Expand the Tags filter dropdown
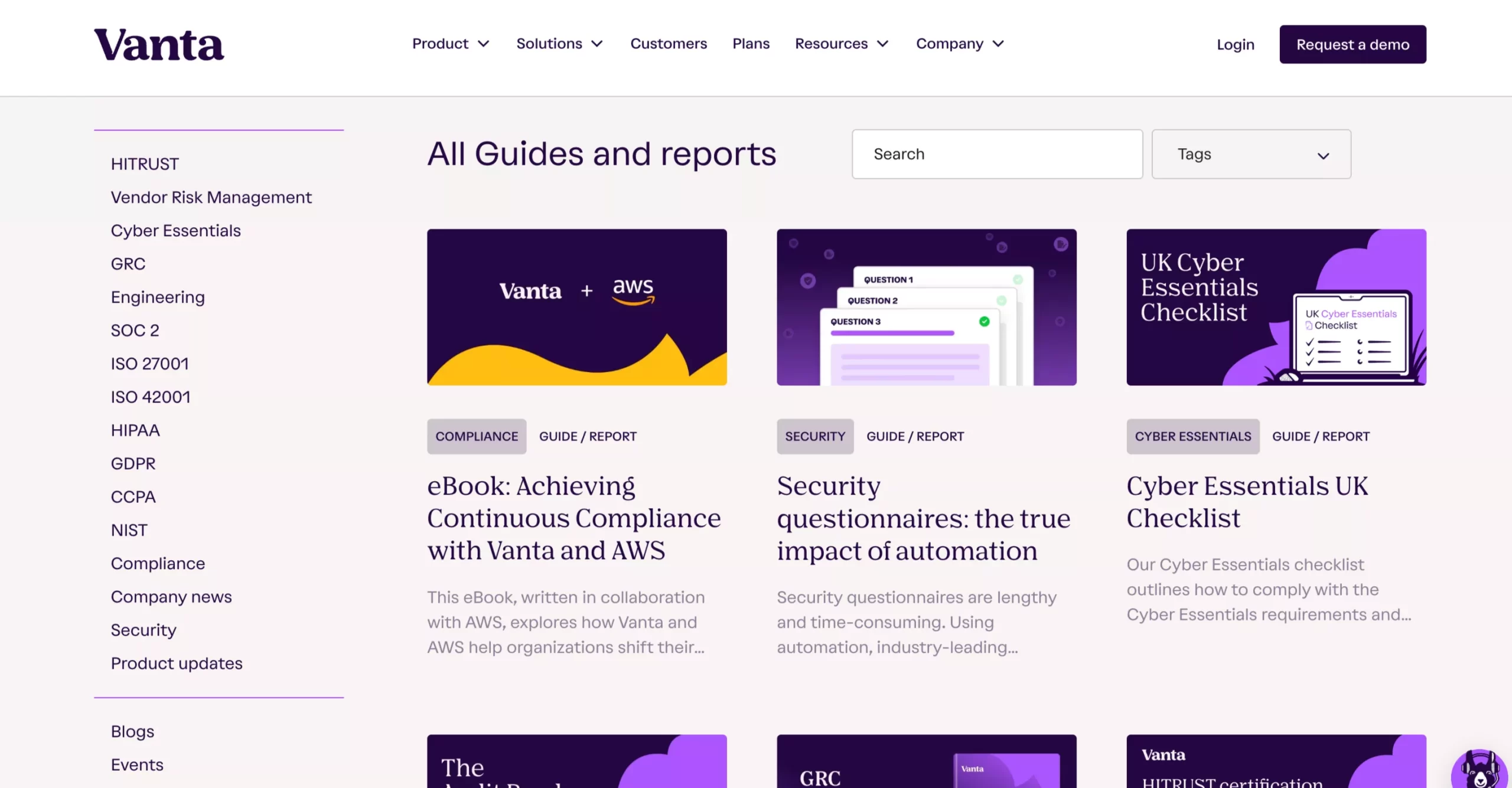The height and width of the screenshot is (788, 1512). [x=1251, y=154]
